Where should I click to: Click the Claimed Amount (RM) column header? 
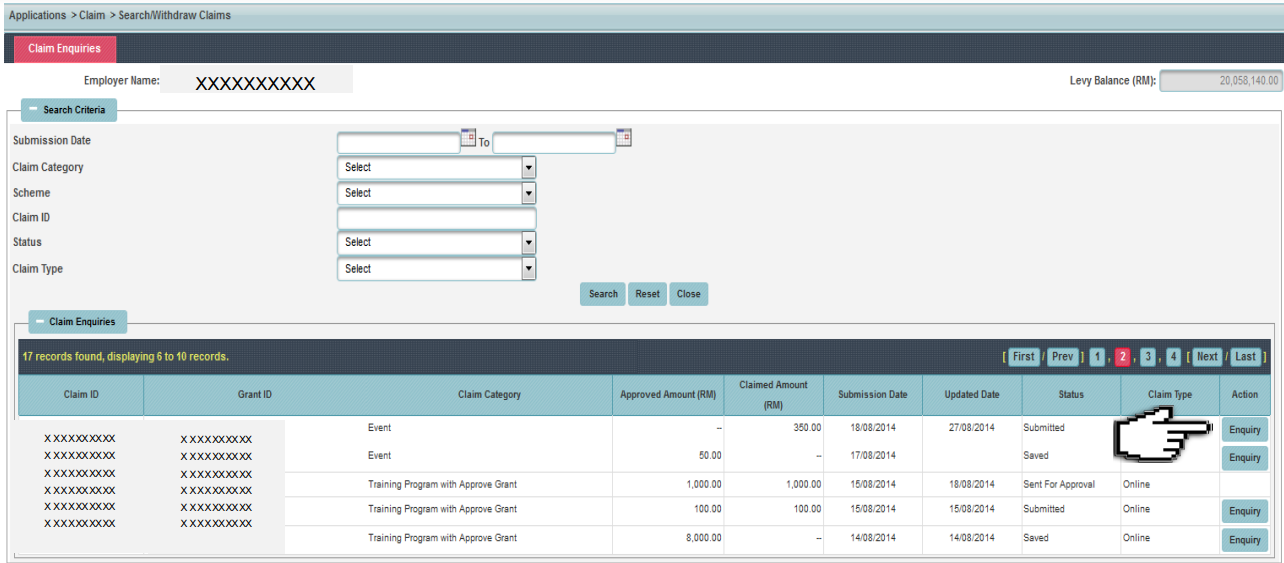tap(773, 395)
